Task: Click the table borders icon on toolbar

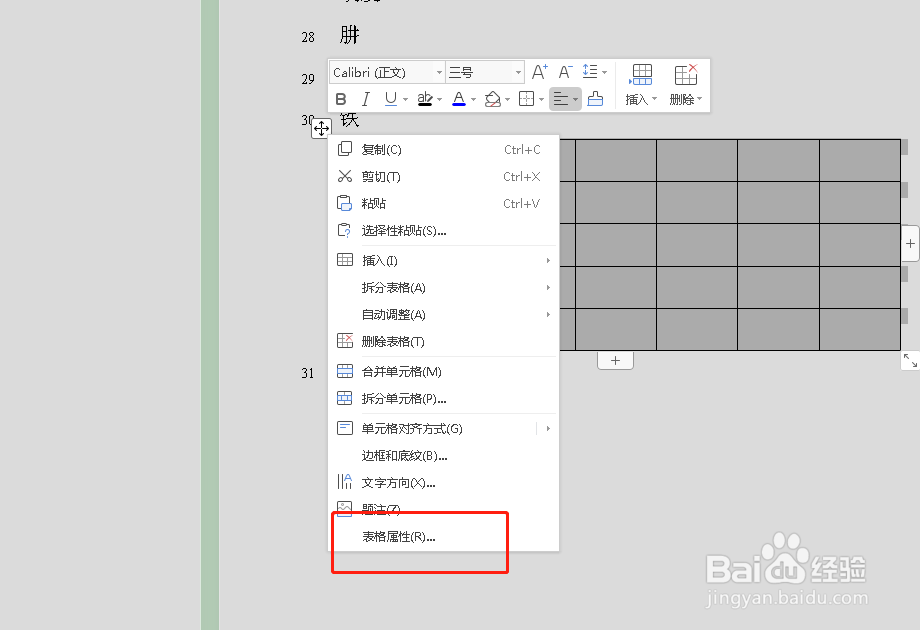Action: coord(528,98)
